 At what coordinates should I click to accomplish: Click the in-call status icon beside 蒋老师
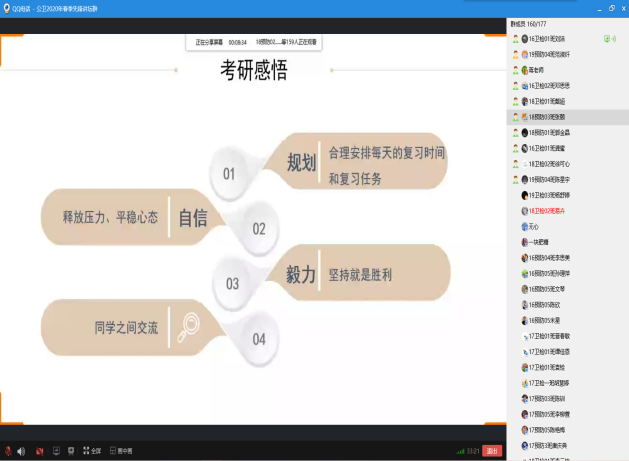pyautogui.click(x=515, y=70)
